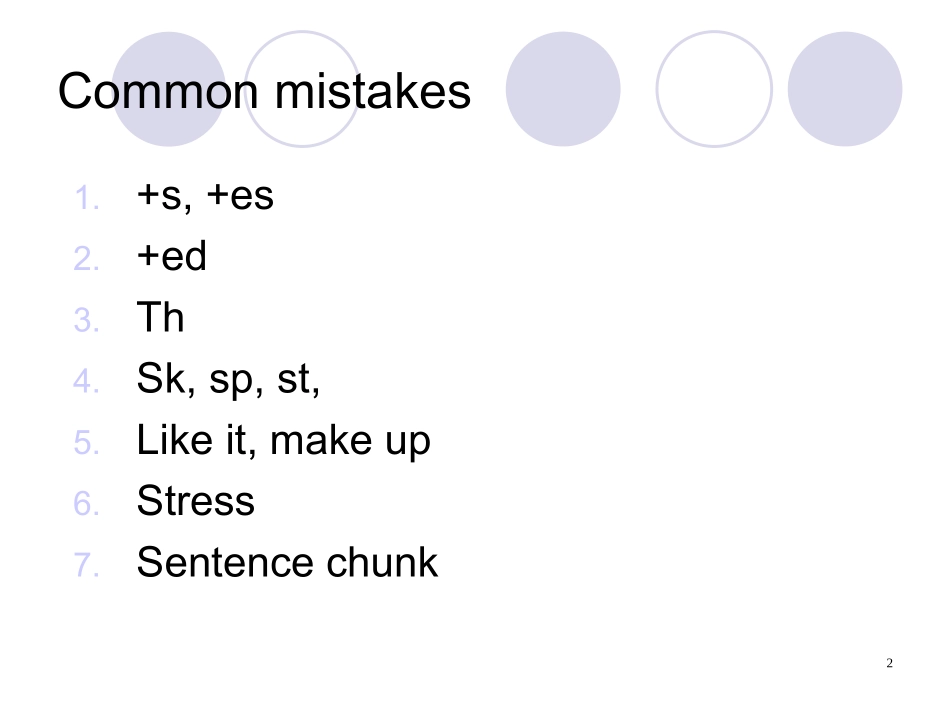The image size is (950, 713).
Task: Click the "Stress" list item
Action: point(195,502)
